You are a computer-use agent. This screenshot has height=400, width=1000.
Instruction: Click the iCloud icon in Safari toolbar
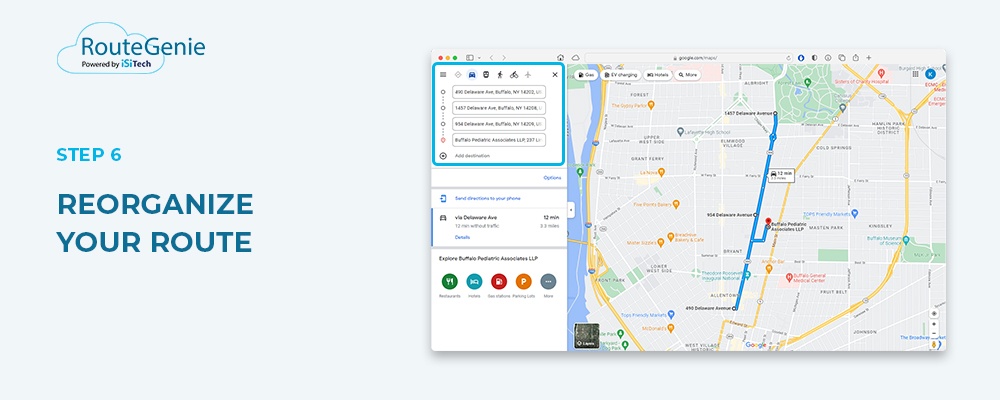click(x=575, y=57)
